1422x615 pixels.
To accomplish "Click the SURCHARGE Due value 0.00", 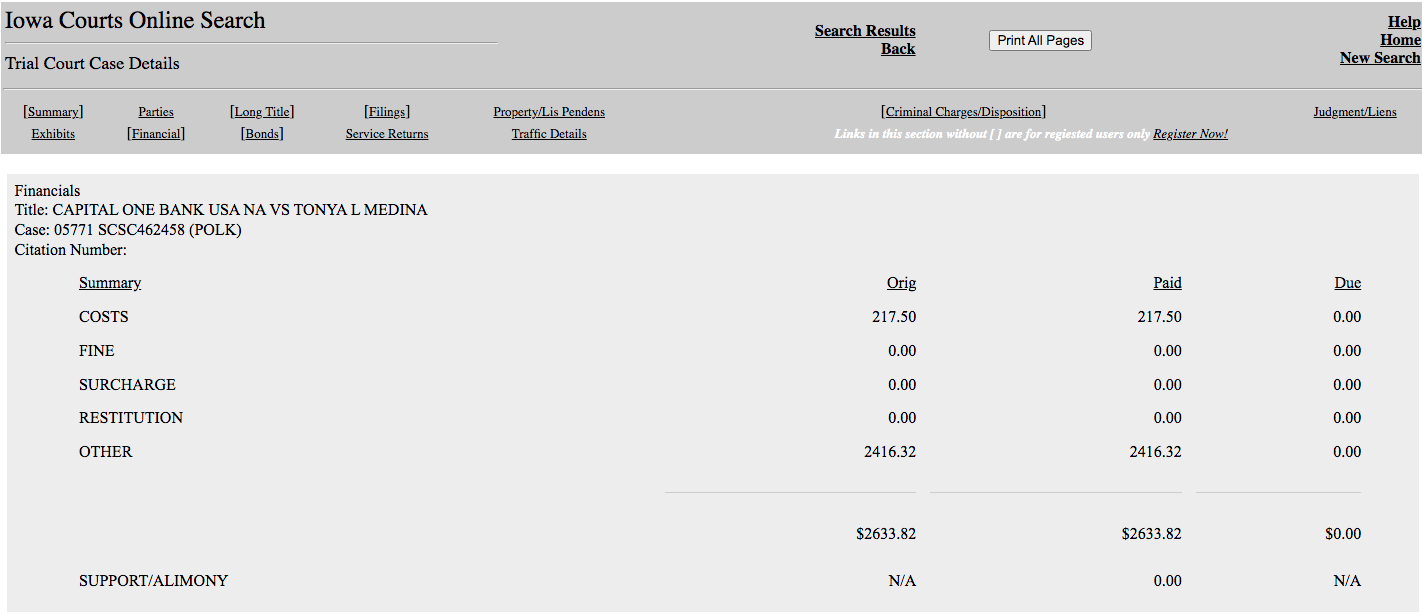I will [1347, 385].
